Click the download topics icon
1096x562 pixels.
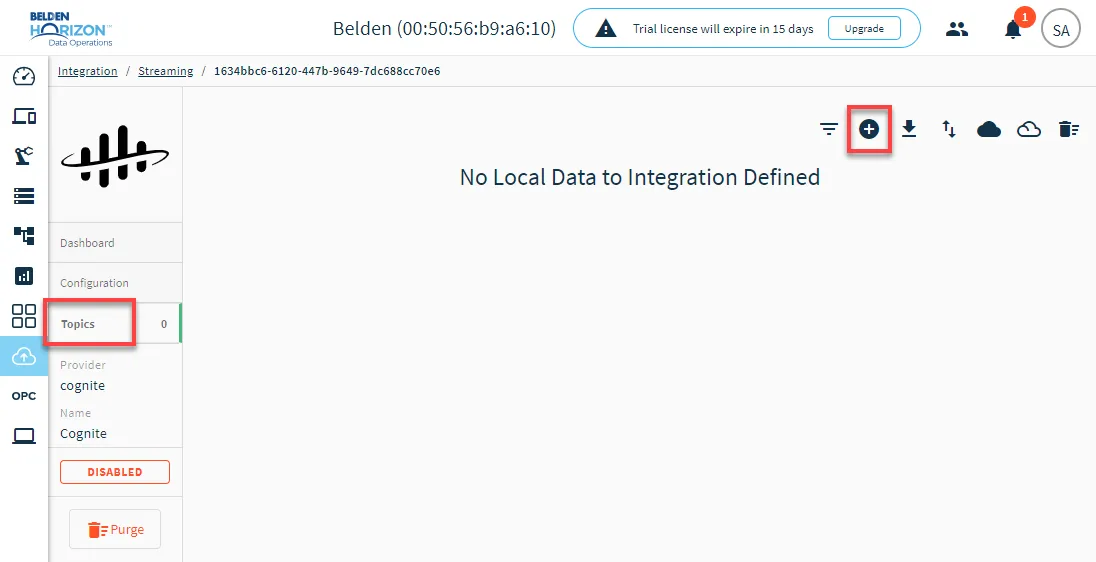pyautogui.click(x=909, y=129)
